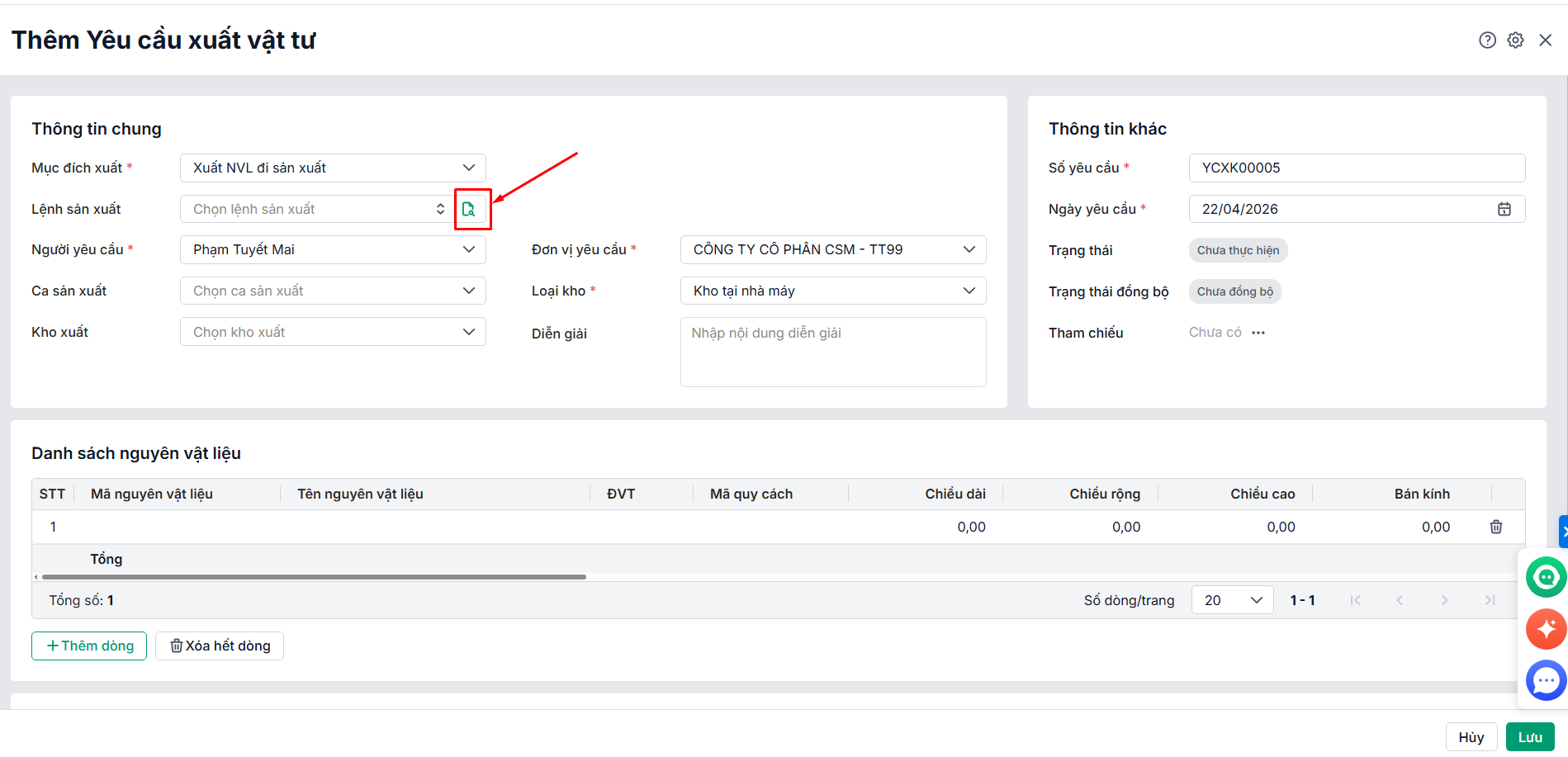The height and width of the screenshot is (757, 1568).
Task: Open the settings gear icon
Action: pos(1515,40)
